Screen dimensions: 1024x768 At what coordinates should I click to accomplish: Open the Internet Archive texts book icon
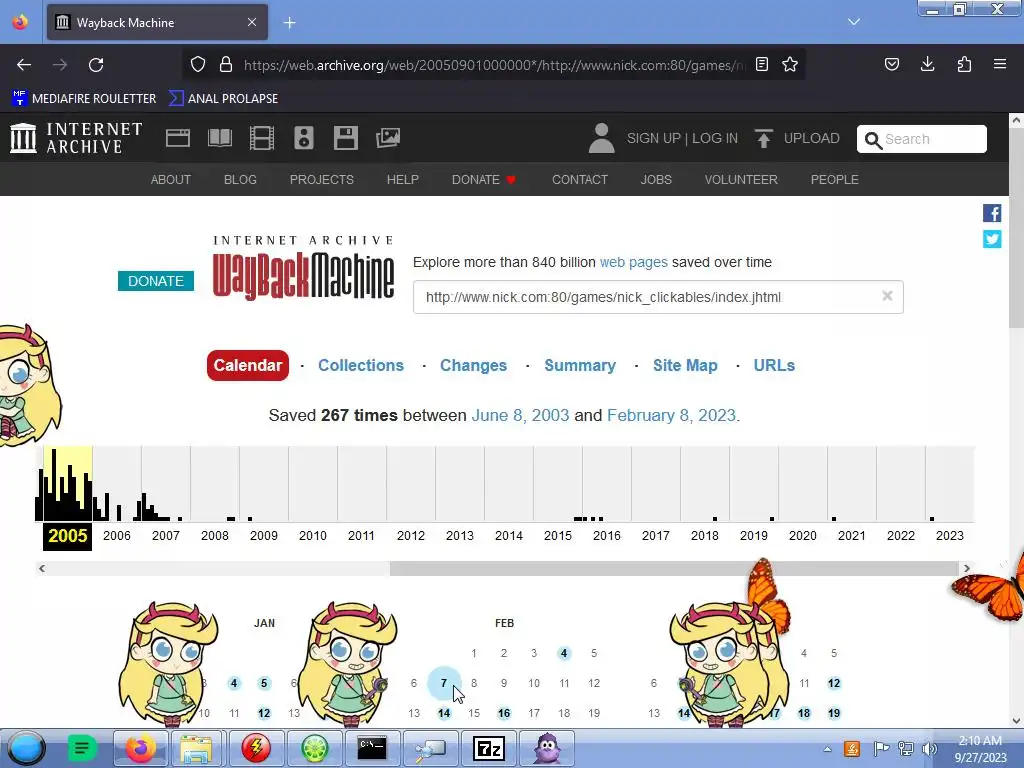pyautogui.click(x=220, y=138)
